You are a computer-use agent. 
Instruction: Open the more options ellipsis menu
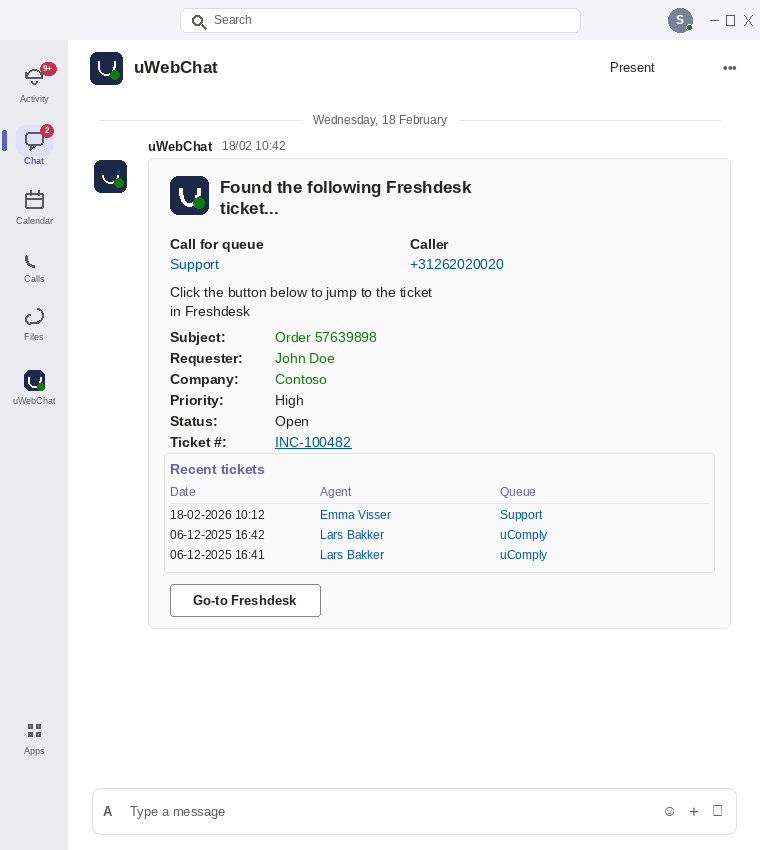pos(730,68)
